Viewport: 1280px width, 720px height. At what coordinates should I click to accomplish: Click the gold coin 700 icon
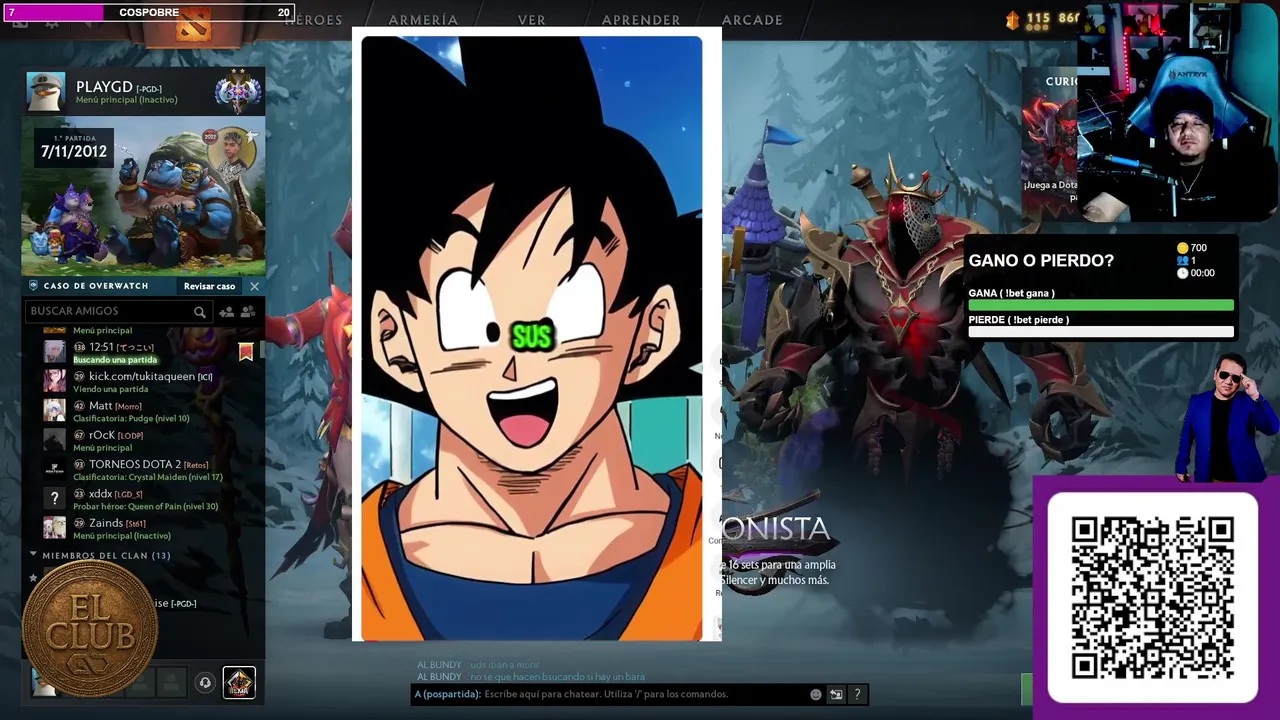[1182, 248]
